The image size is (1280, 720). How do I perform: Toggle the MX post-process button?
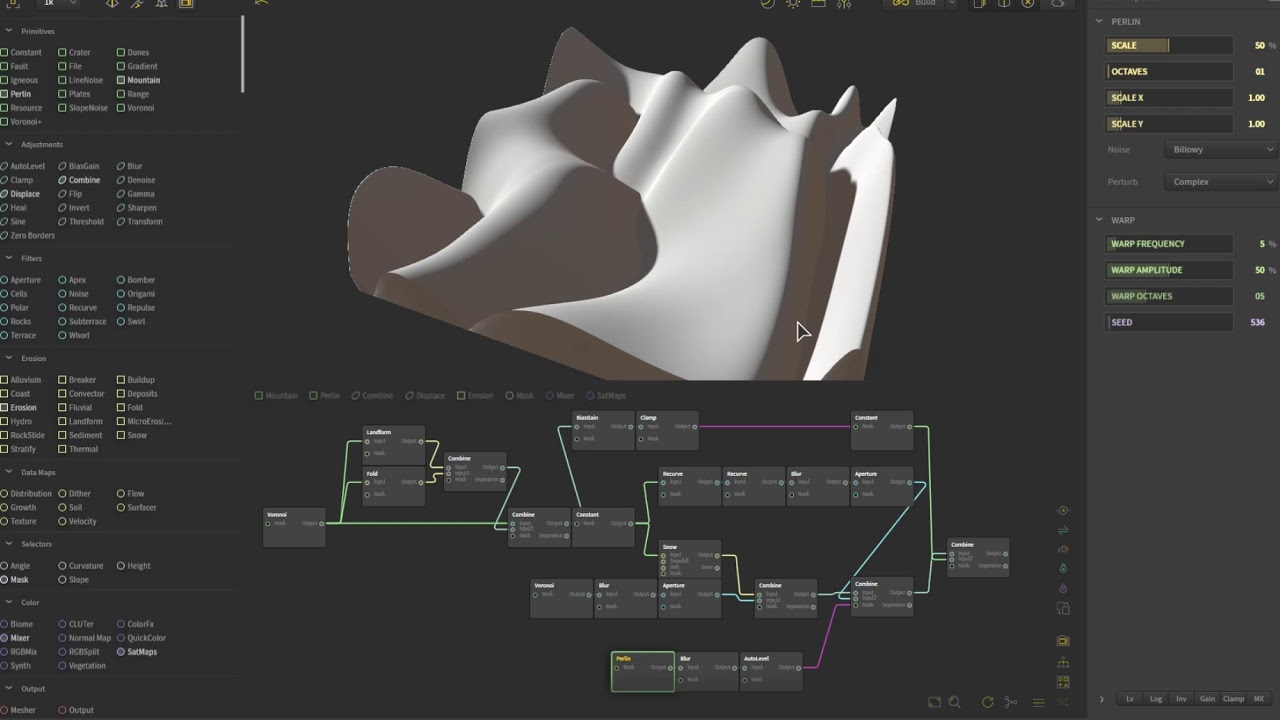coord(1259,699)
